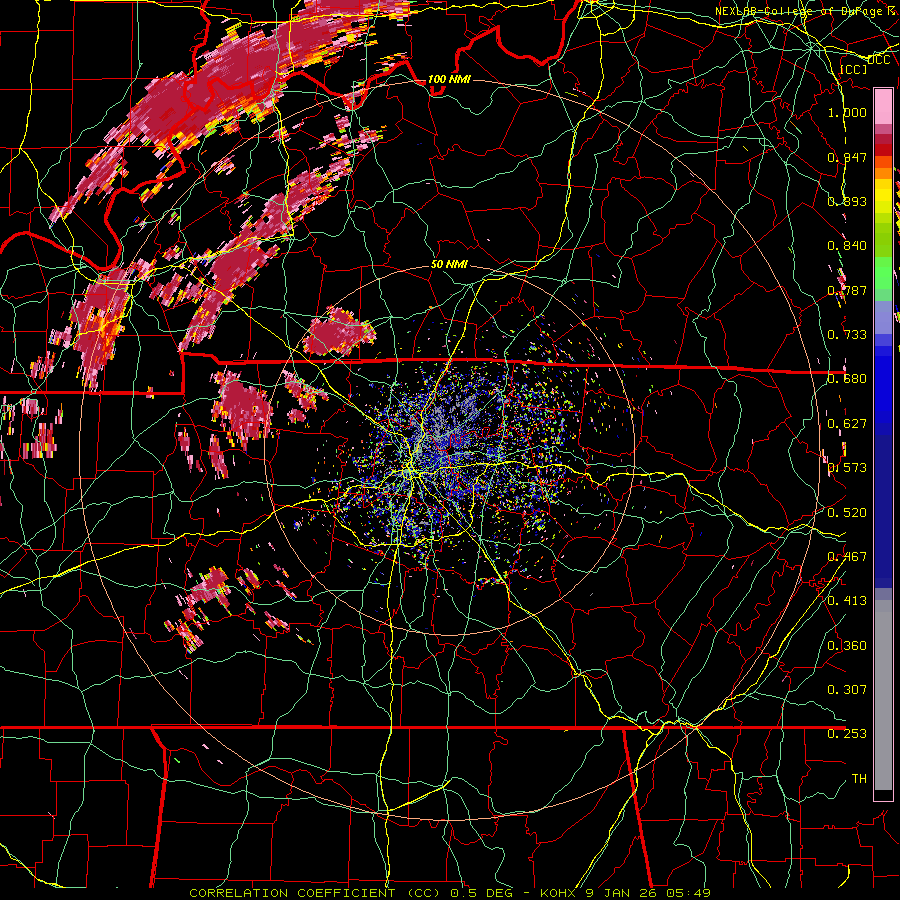Click the 0.787 scale value
The width and height of the screenshot is (900, 900).
tap(847, 290)
